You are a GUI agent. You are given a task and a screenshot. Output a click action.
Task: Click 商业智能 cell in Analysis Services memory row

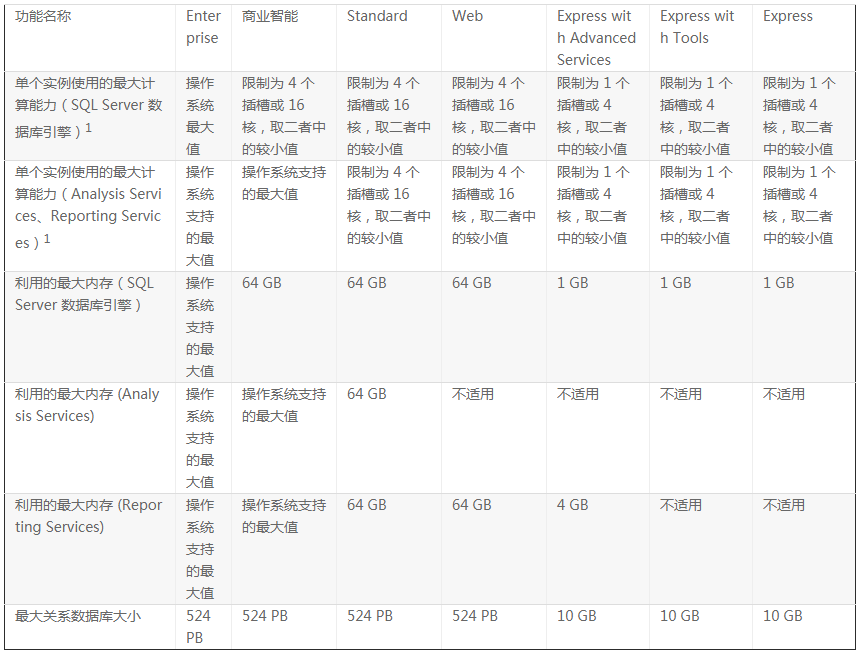click(x=284, y=405)
